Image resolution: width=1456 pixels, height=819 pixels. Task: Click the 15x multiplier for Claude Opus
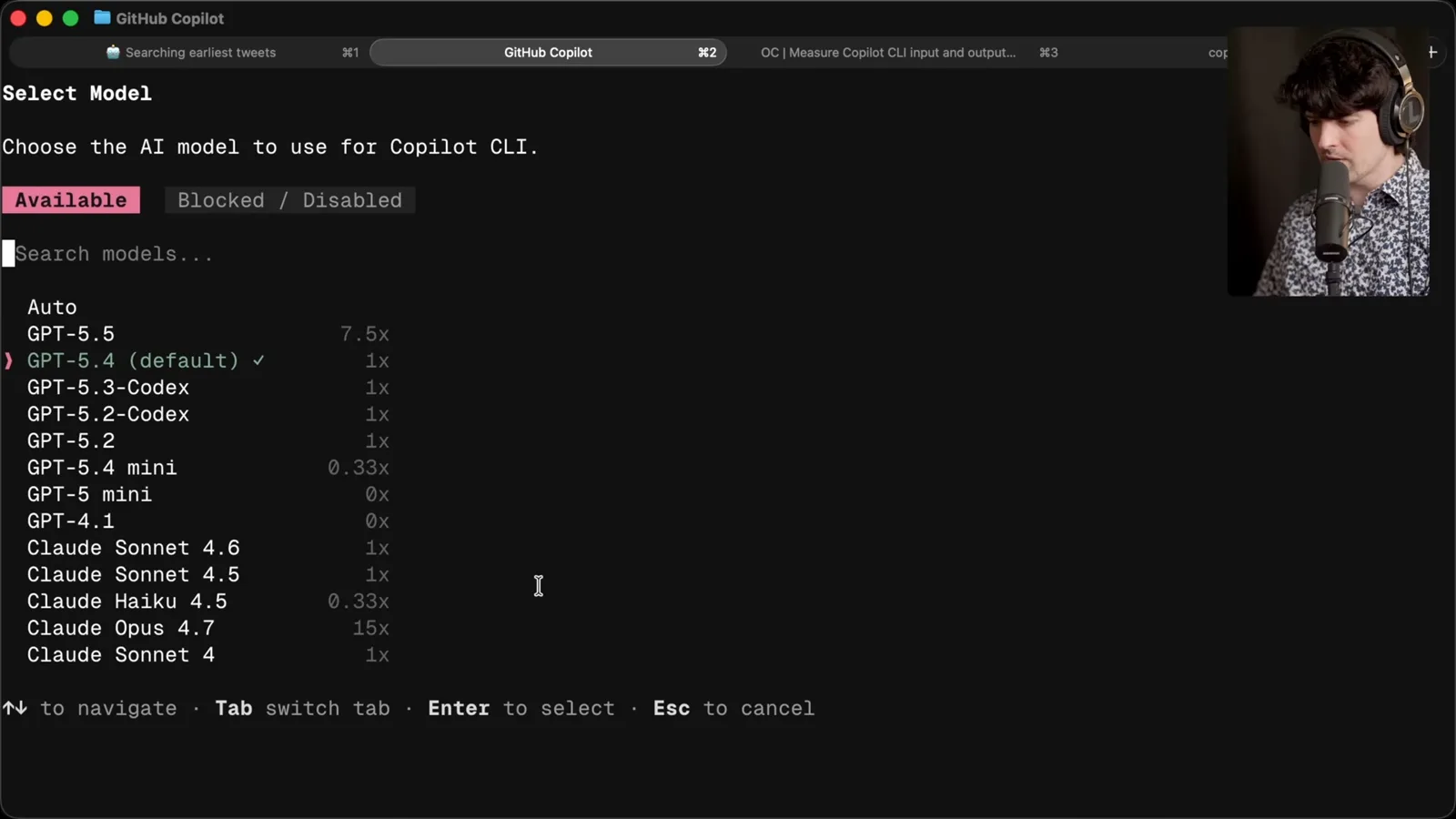pyautogui.click(x=371, y=628)
